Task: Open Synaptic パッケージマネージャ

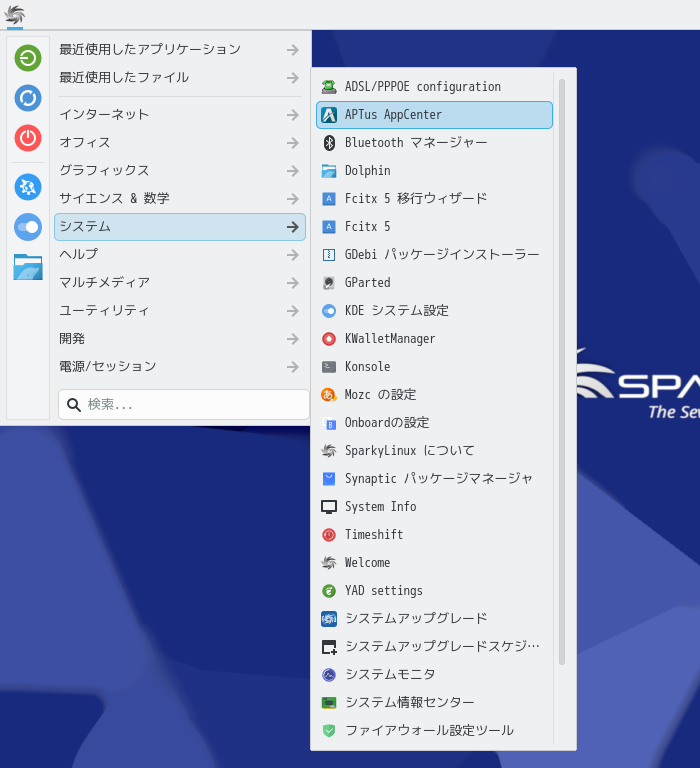Action: pyautogui.click(x=438, y=479)
